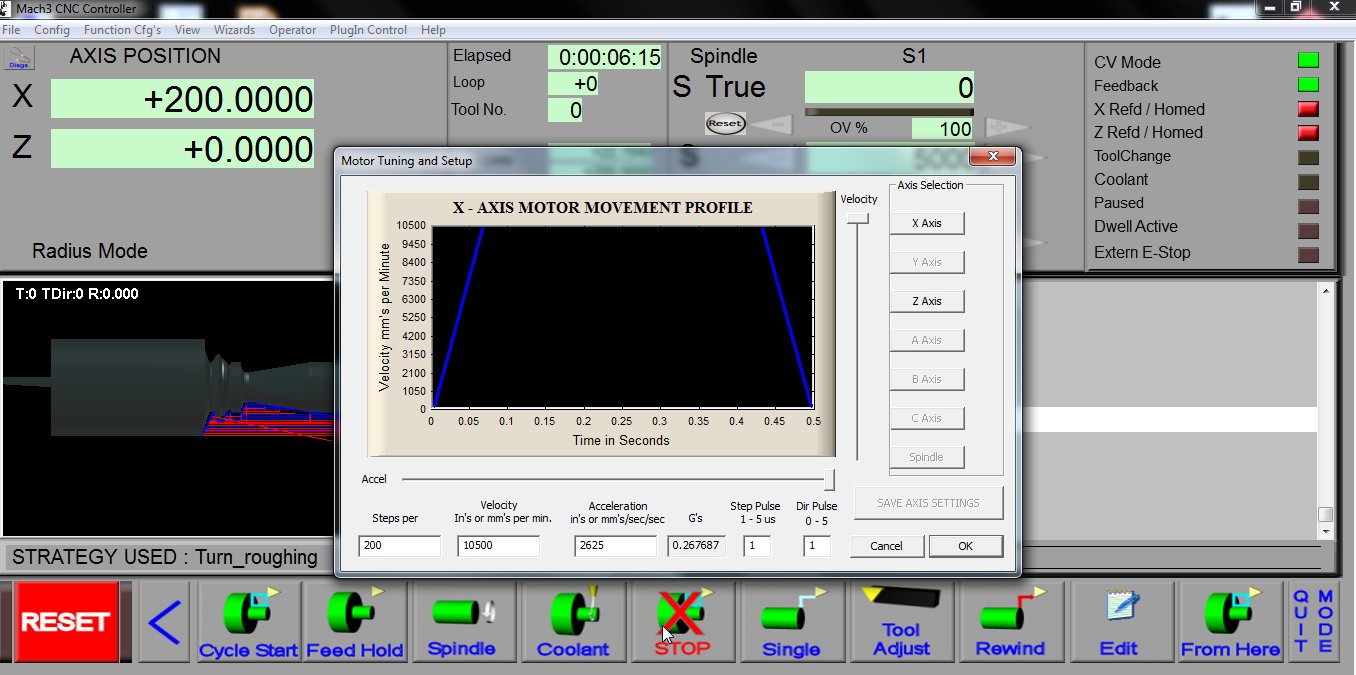Click the Tool No. field
The image size is (1356, 675).
click(x=565, y=110)
